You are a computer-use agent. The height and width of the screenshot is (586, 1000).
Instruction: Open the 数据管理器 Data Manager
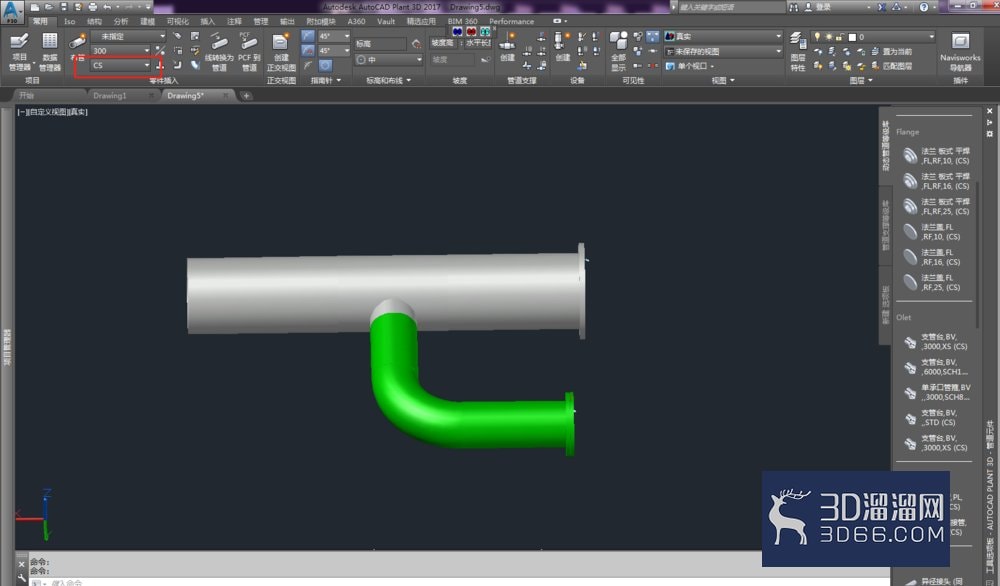tap(50, 52)
